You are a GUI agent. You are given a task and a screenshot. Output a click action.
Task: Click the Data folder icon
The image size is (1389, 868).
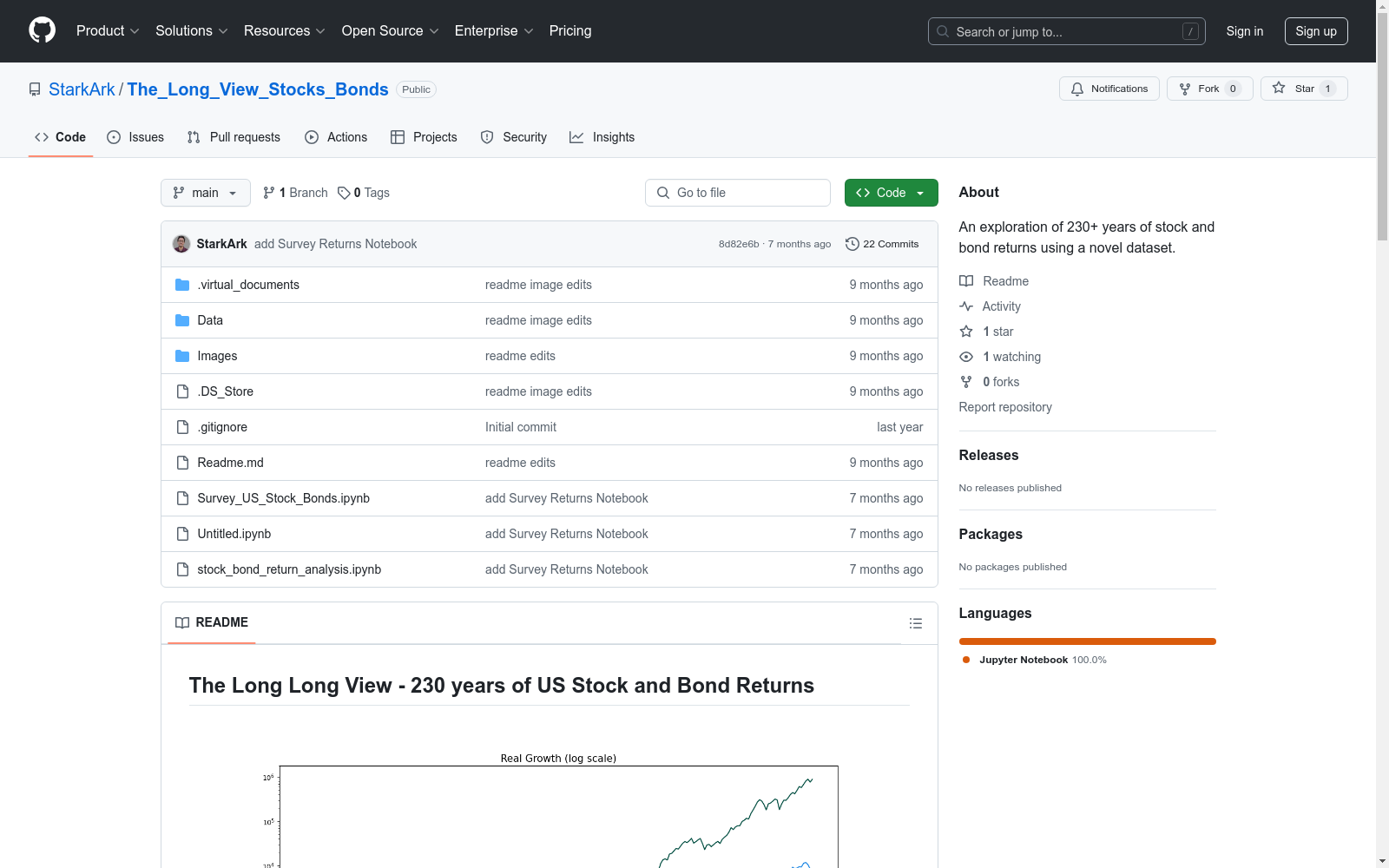point(182,320)
